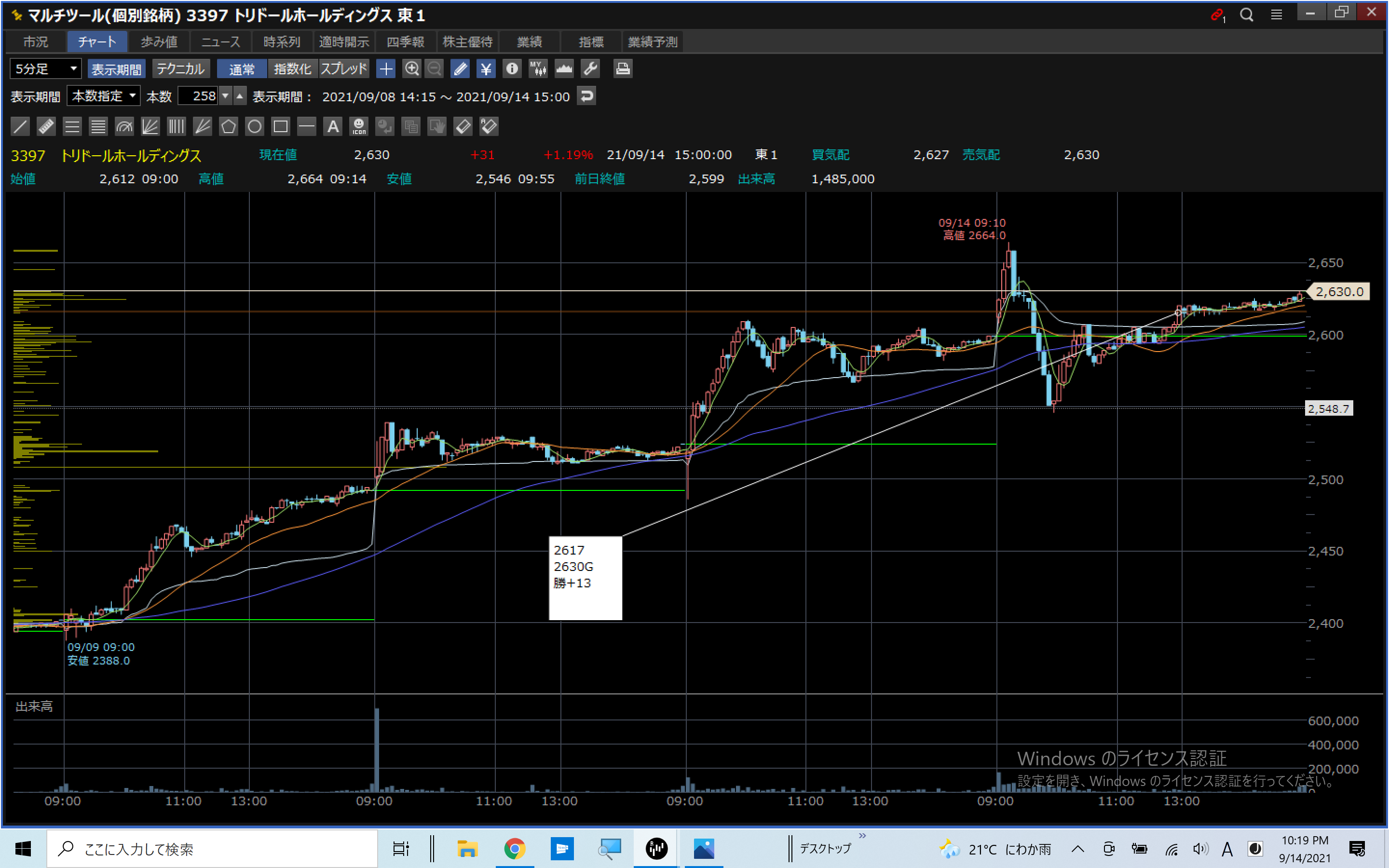Screen dimensions: 1389x868
Task: Print the chart with the printer icon
Action: pos(623,69)
